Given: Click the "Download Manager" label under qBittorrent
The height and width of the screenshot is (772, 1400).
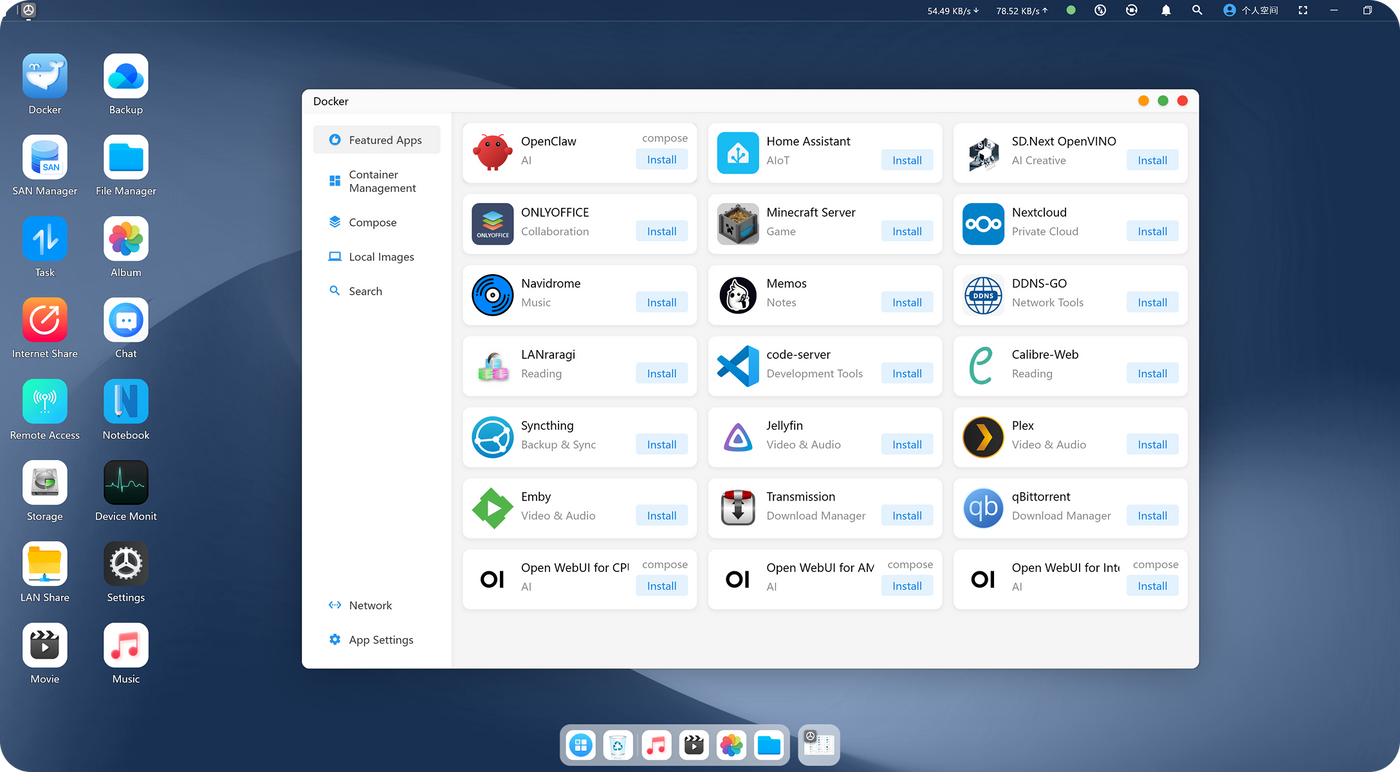Looking at the screenshot, I should (1061, 516).
